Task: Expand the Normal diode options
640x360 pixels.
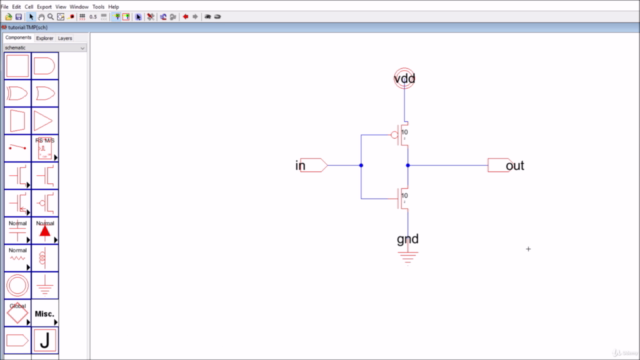Action: (56, 240)
